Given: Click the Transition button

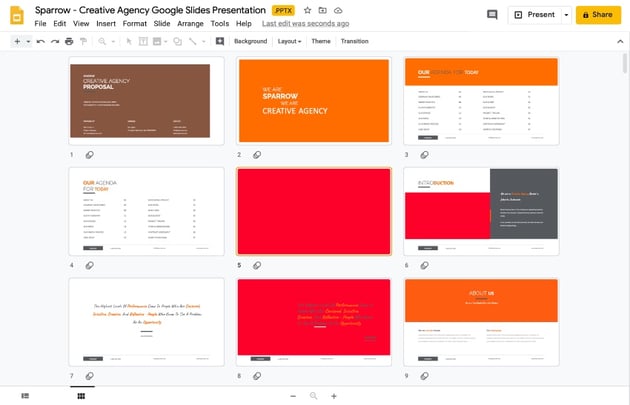Looking at the screenshot, I should 354,41.
